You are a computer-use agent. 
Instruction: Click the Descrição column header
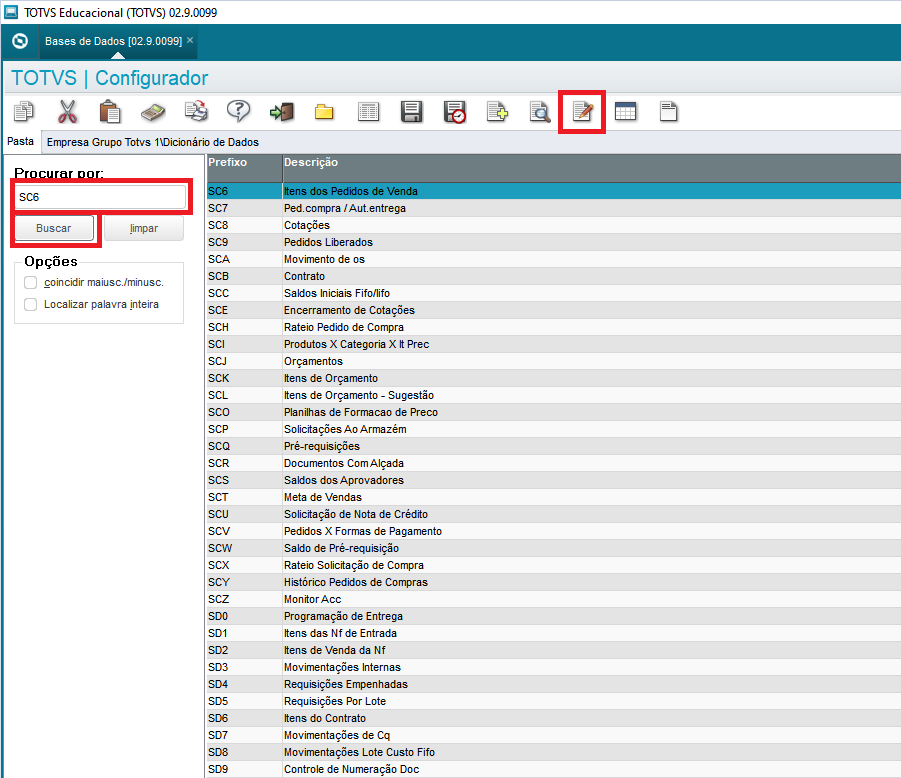592,168
